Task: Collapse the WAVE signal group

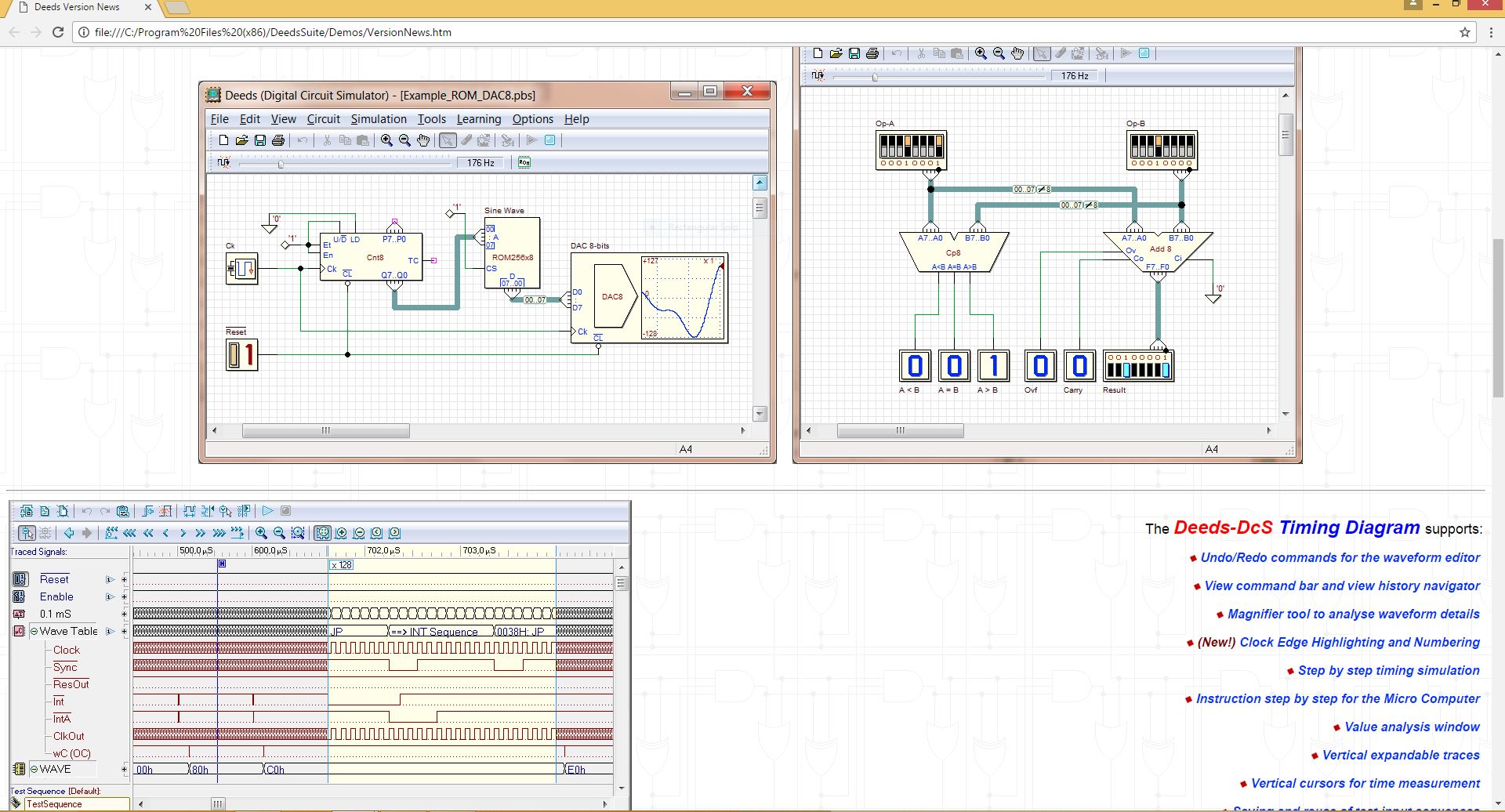Action: (34, 770)
